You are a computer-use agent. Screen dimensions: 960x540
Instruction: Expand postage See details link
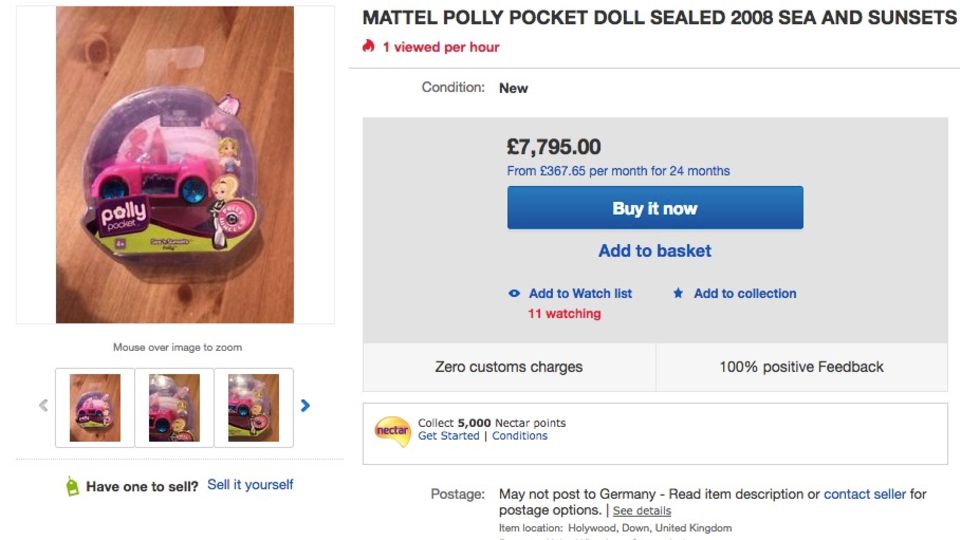(x=642, y=511)
